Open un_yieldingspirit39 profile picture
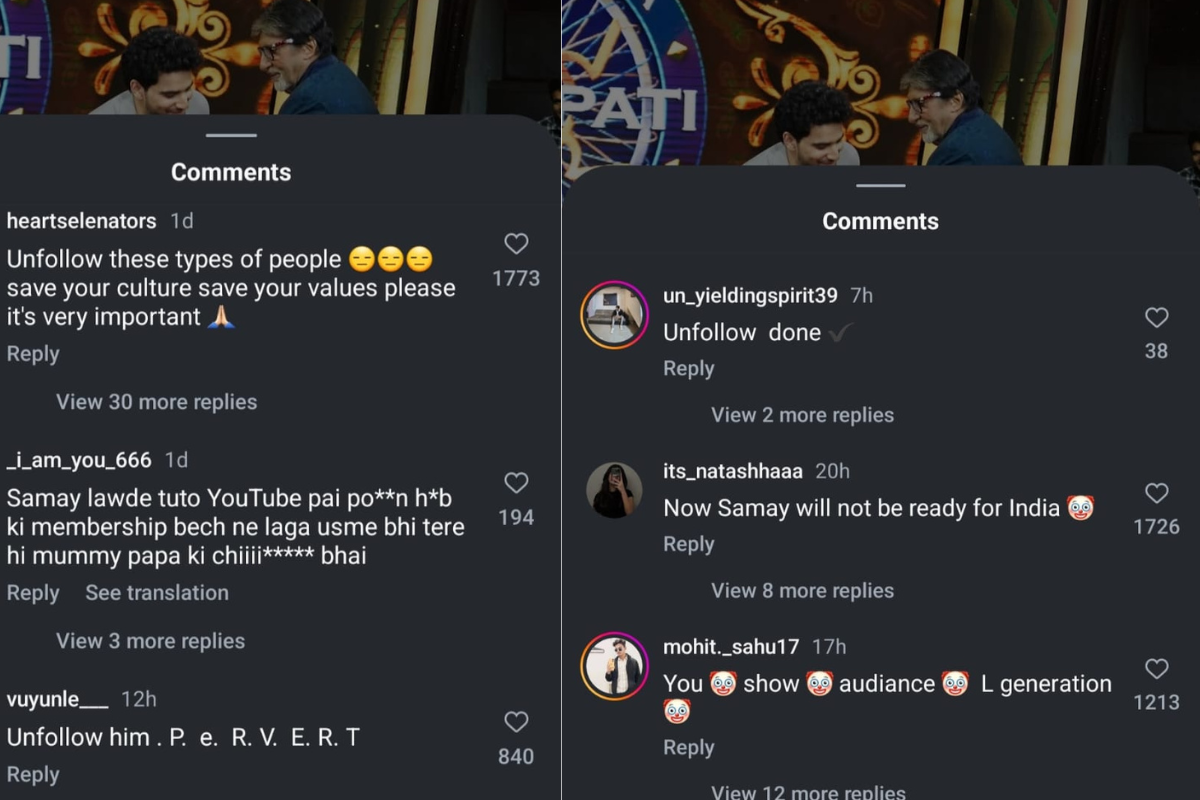This screenshot has width=1200, height=800. point(614,315)
